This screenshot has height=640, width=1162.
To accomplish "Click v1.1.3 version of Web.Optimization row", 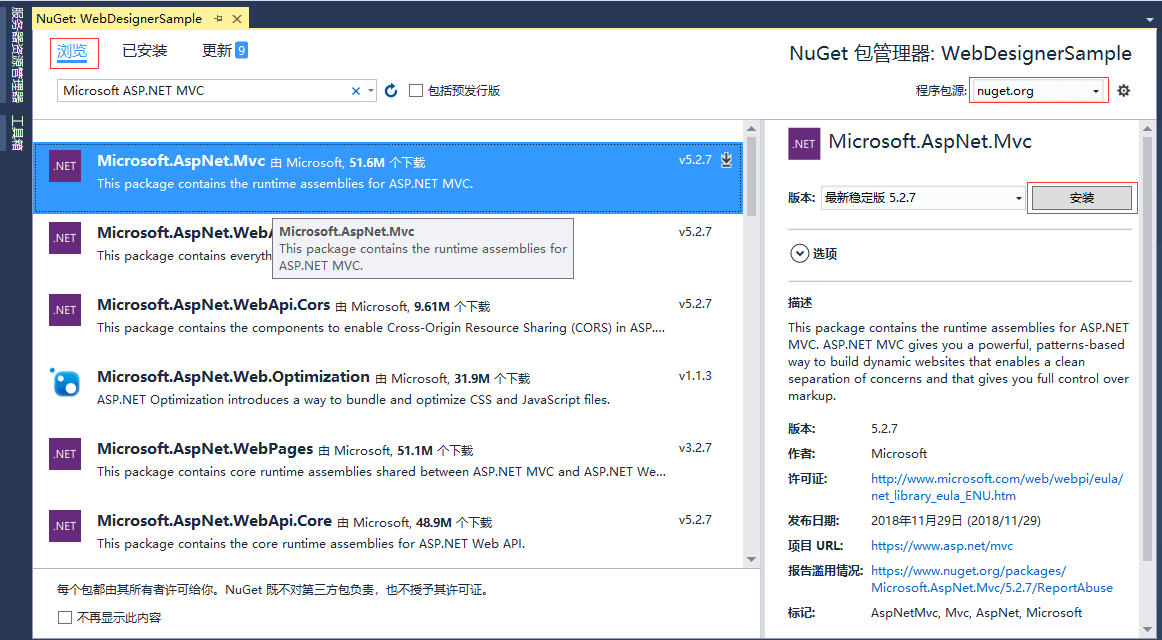I will click(x=695, y=376).
